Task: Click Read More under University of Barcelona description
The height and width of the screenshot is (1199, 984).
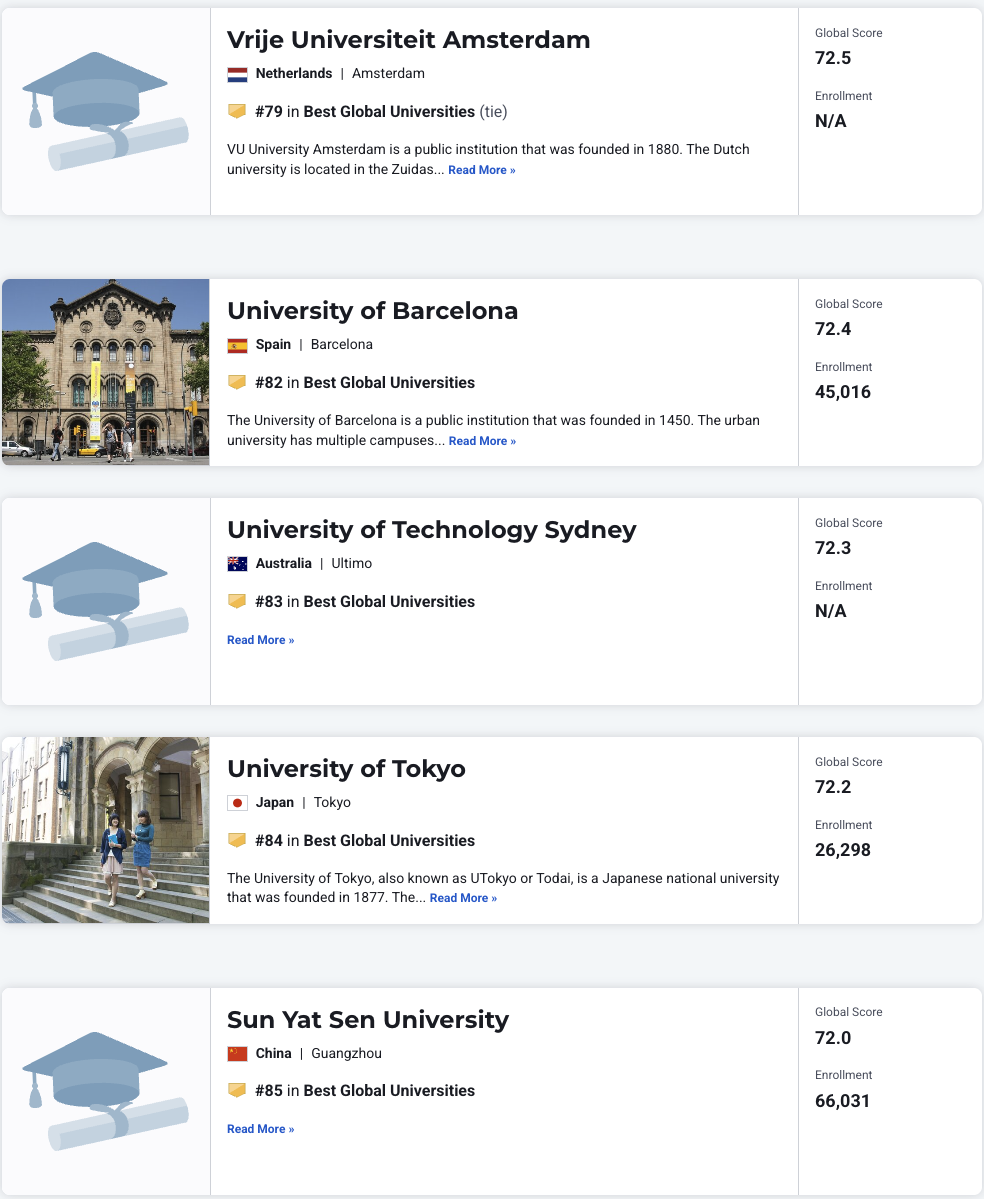Action: (482, 442)
